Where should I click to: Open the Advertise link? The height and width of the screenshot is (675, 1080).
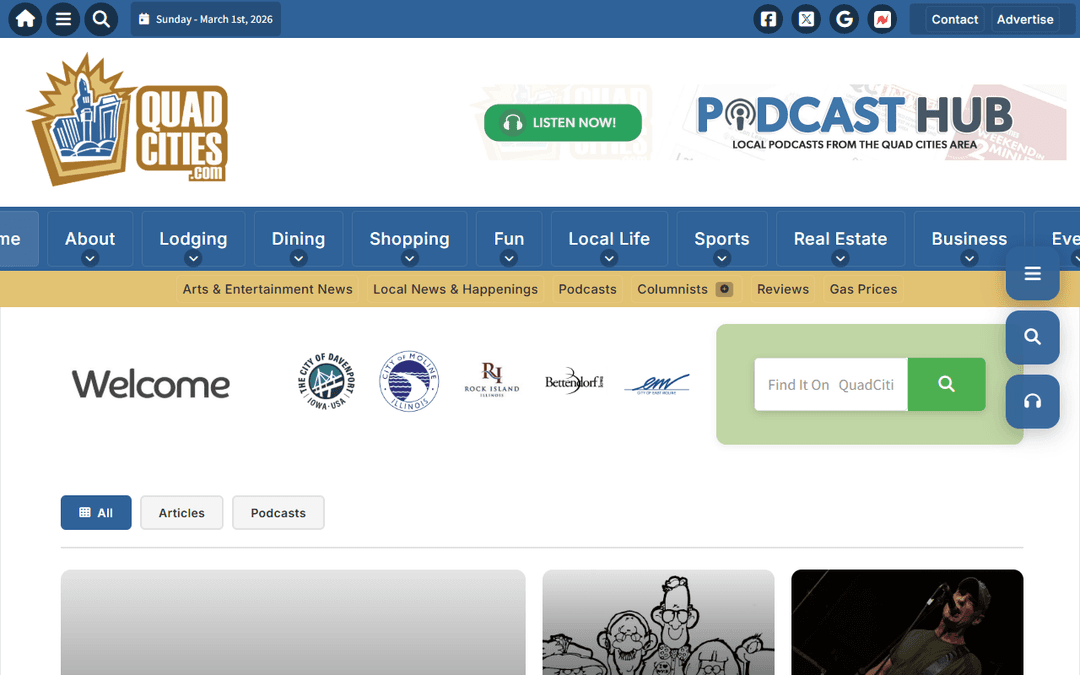1025,19
